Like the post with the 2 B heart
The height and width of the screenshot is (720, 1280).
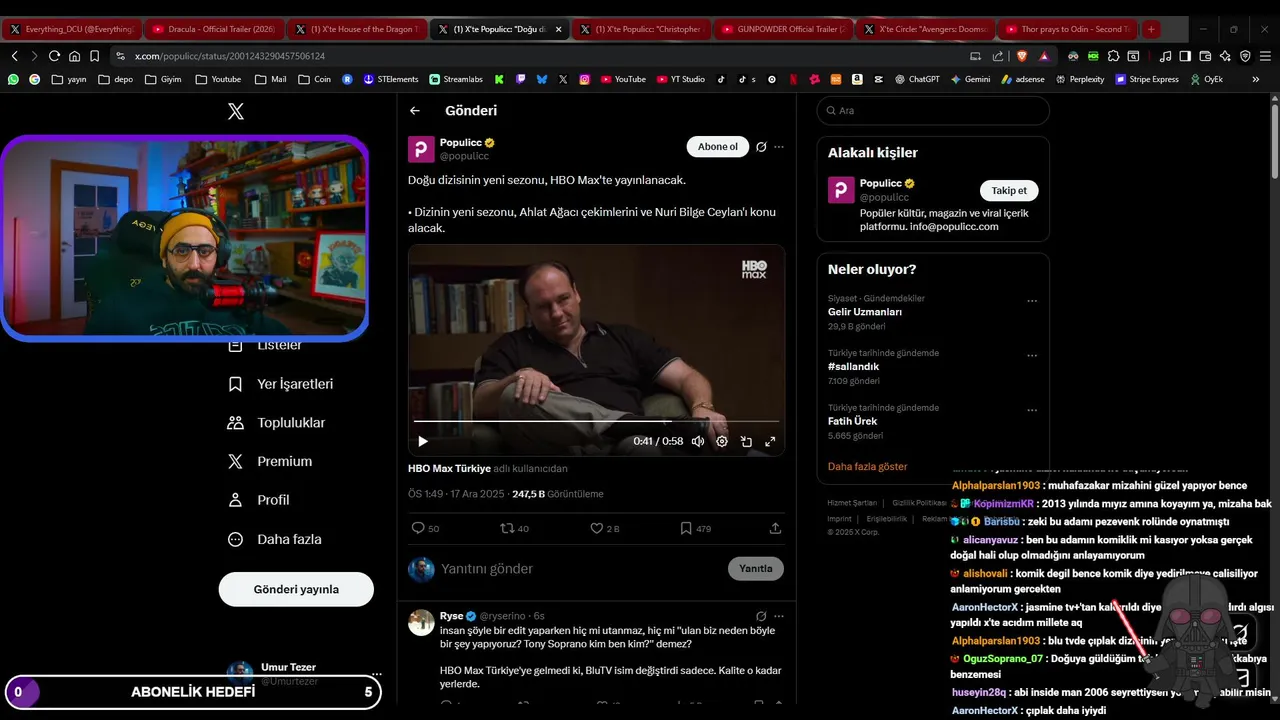tap(604, 528)
